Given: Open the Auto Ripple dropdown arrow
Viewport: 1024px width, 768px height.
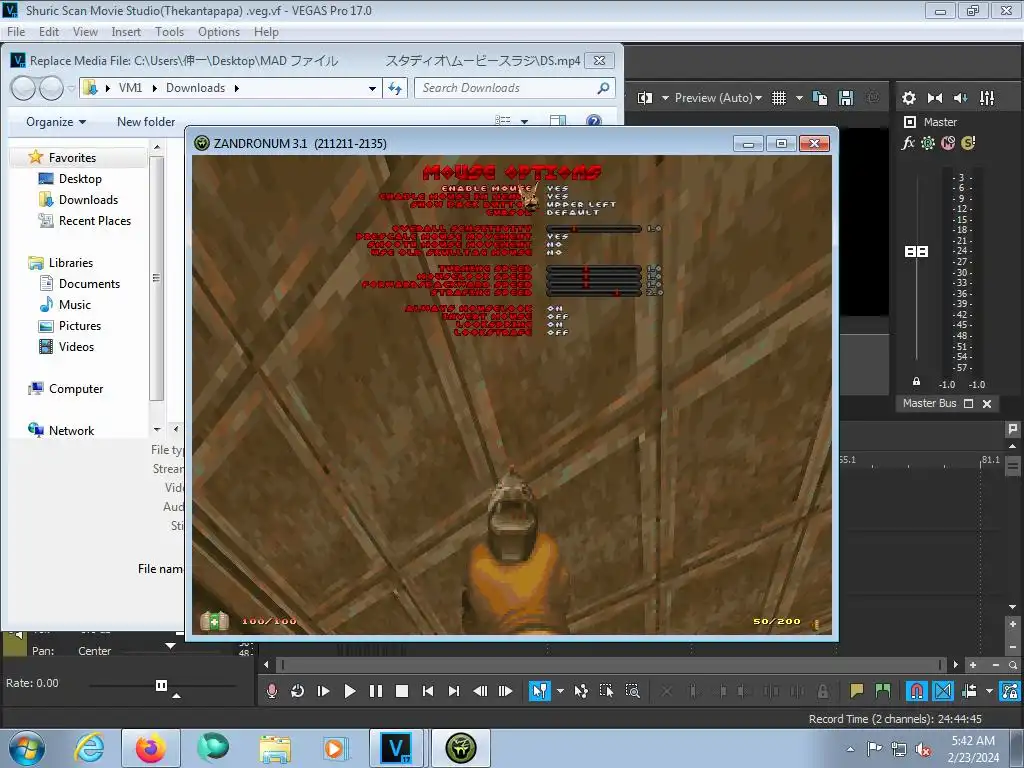Looking at the screenshot, I should coord(989,691).
